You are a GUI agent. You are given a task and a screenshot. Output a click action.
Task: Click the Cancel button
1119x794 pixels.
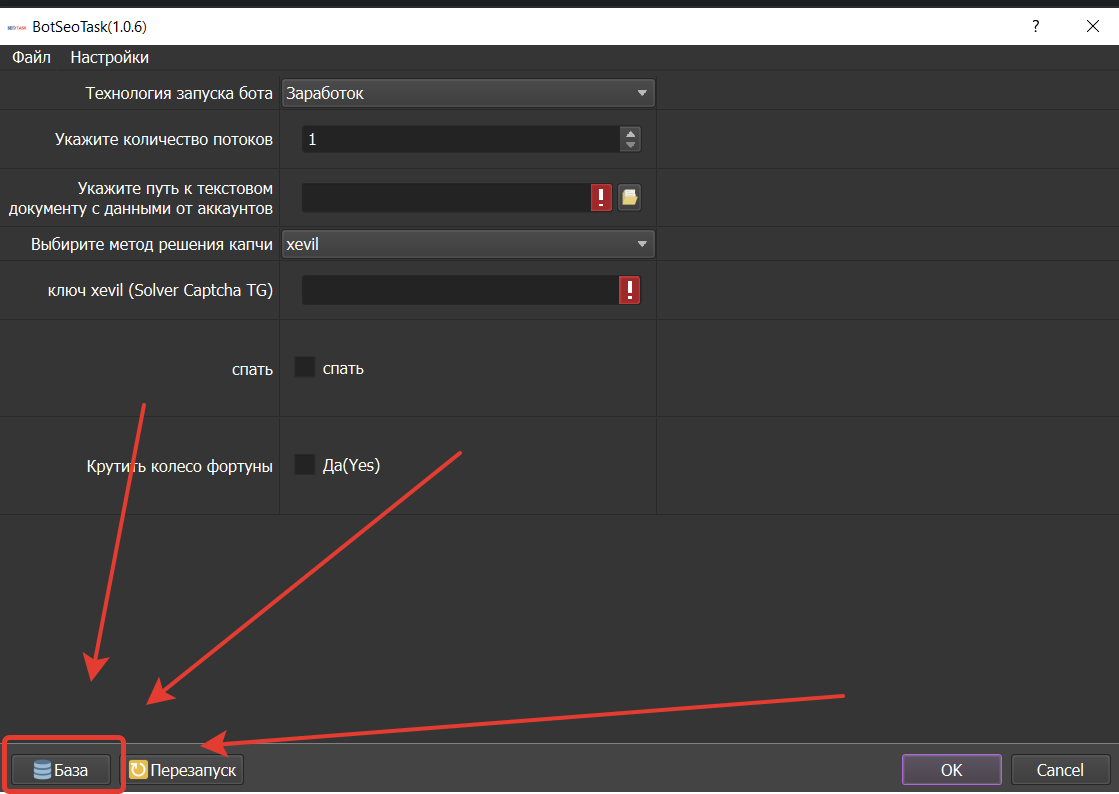pyautogui.click(x=1060, y=770)
